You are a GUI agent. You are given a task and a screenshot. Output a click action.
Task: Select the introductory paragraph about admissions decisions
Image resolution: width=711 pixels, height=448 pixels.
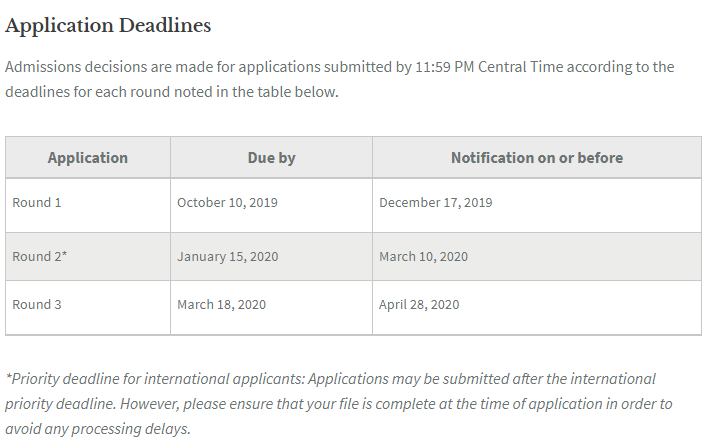(x=340, y=79)
